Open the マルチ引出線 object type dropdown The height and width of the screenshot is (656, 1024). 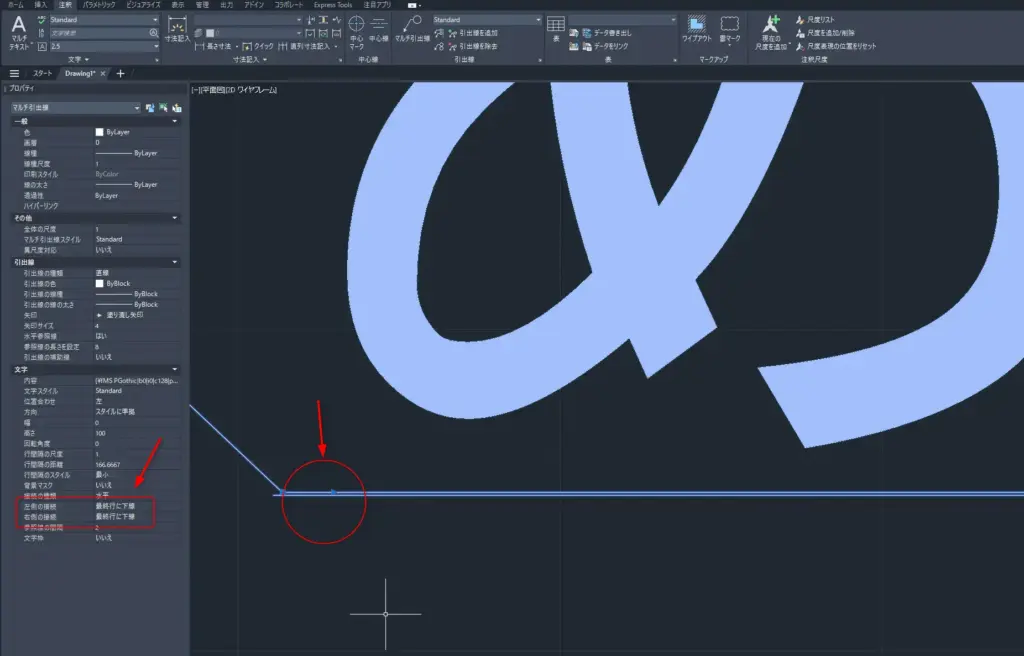136,107
